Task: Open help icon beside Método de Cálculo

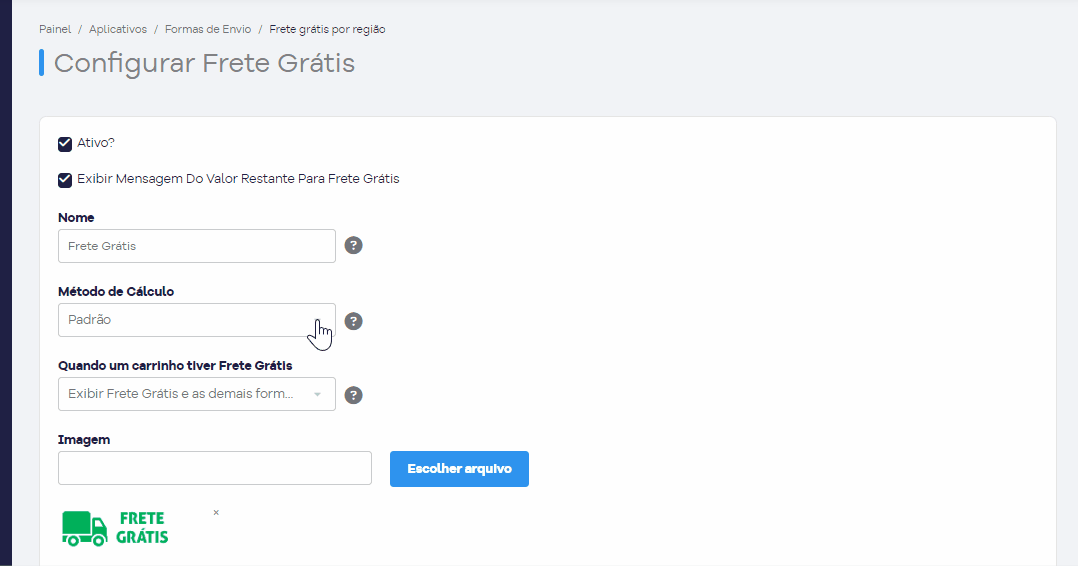Action: pyautogui.click(x=353, y=321)
